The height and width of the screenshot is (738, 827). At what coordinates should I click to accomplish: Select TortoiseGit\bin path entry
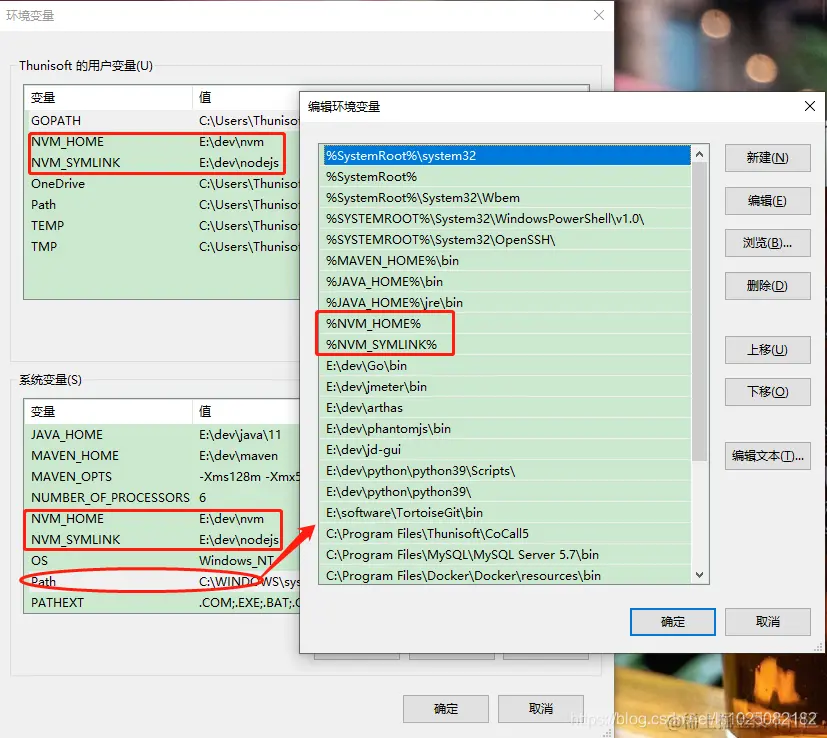(x=505, y=513)
